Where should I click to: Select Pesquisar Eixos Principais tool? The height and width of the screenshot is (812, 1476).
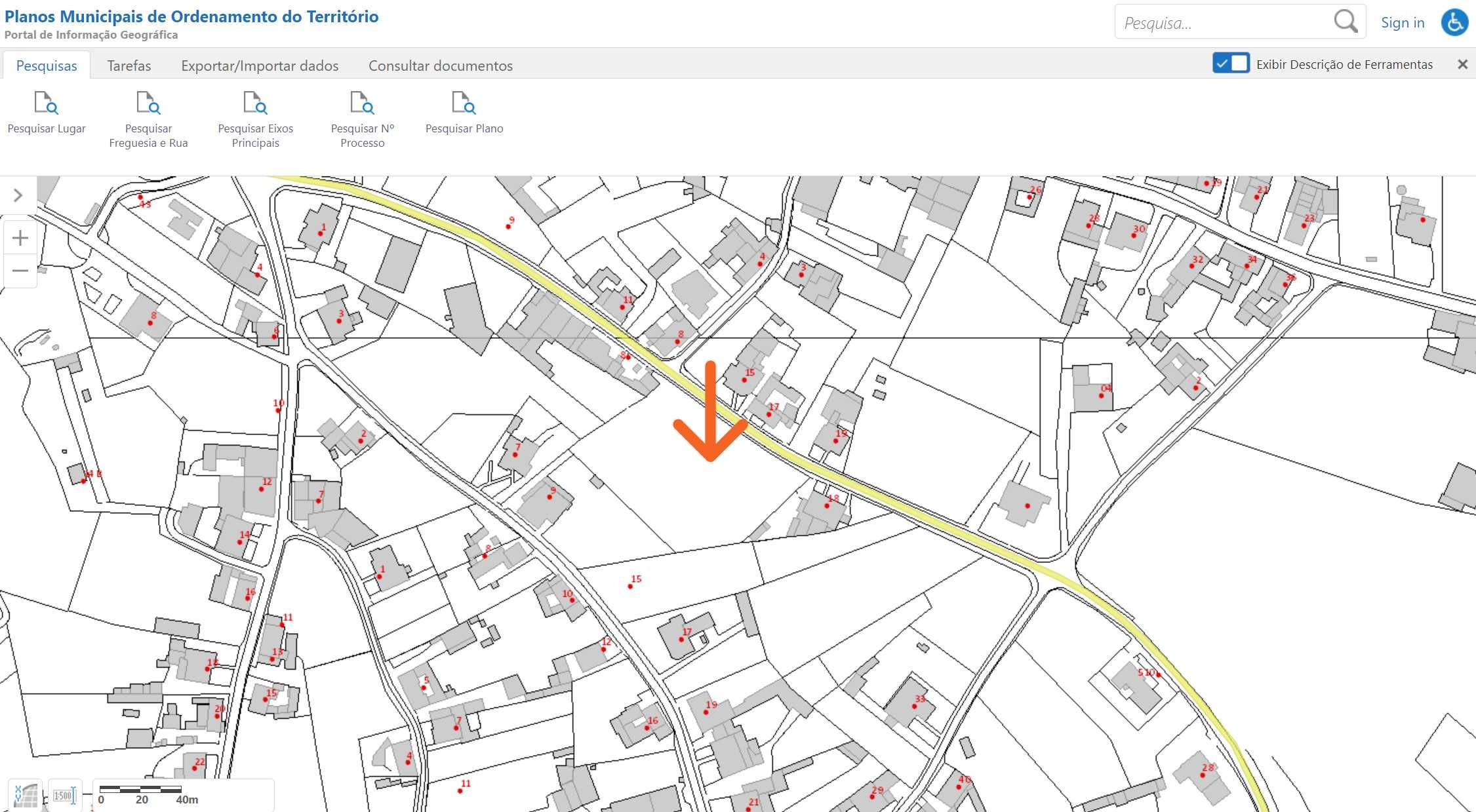255,120
